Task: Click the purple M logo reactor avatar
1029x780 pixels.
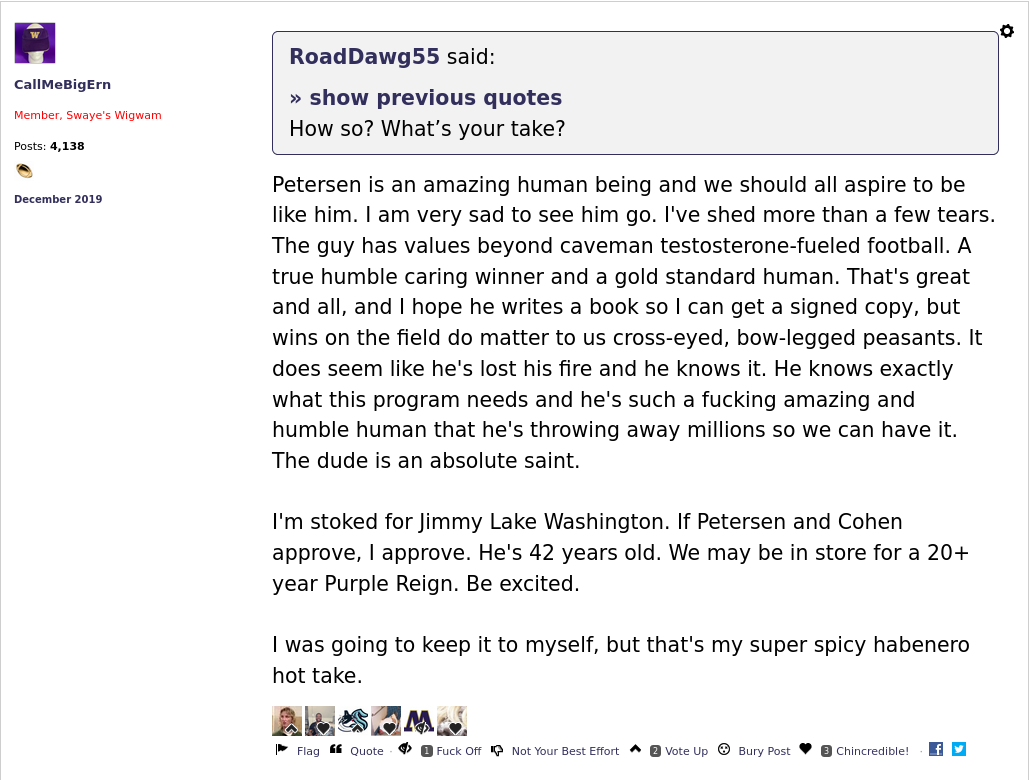Action: click(x=419, y=721)
